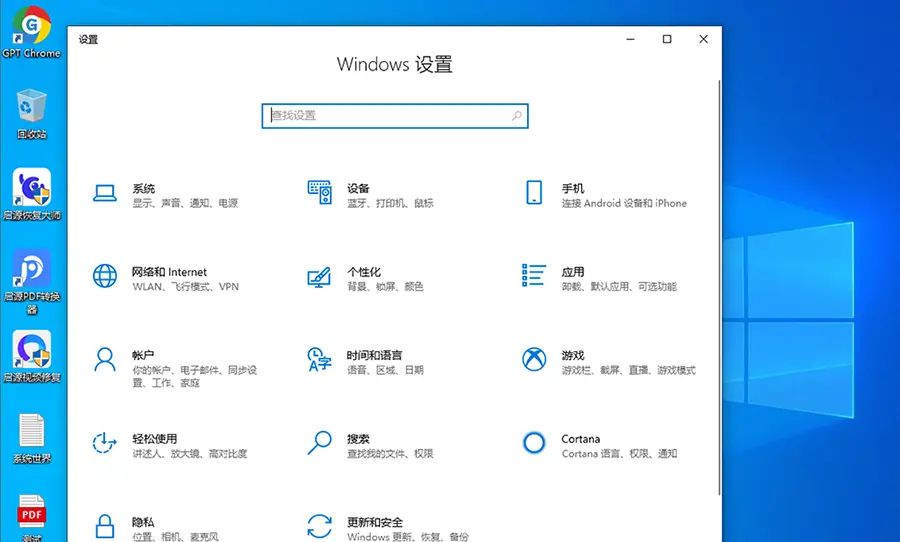This screenshot has height=542, width=900.
Task: Open the 更新和安全 refresh arrows icon
Action: tap(320, 526)
